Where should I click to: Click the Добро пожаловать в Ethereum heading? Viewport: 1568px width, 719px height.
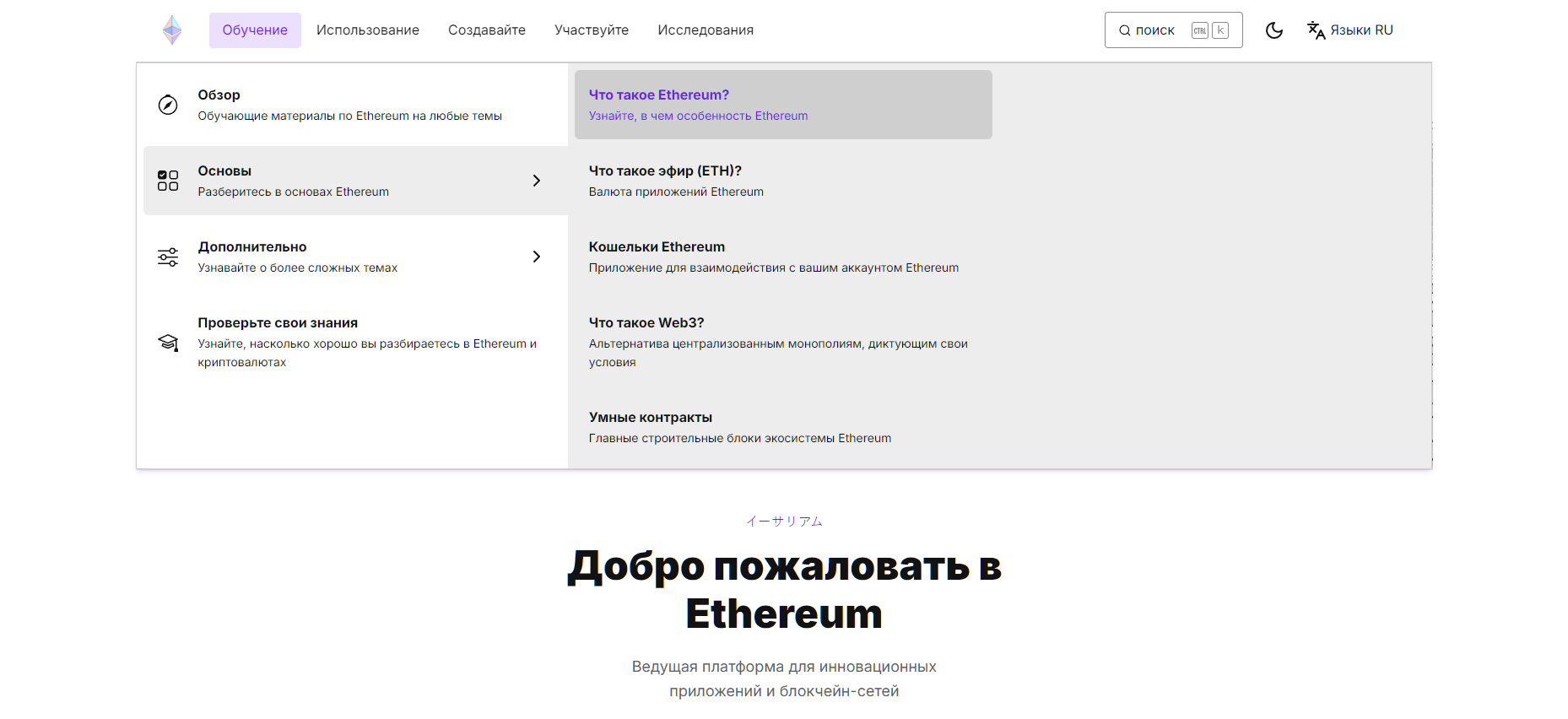click(x=784, y=590)
